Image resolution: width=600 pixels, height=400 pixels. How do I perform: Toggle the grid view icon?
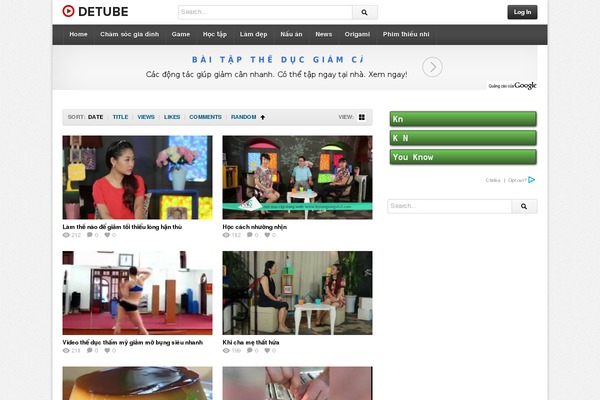point(362,117)
